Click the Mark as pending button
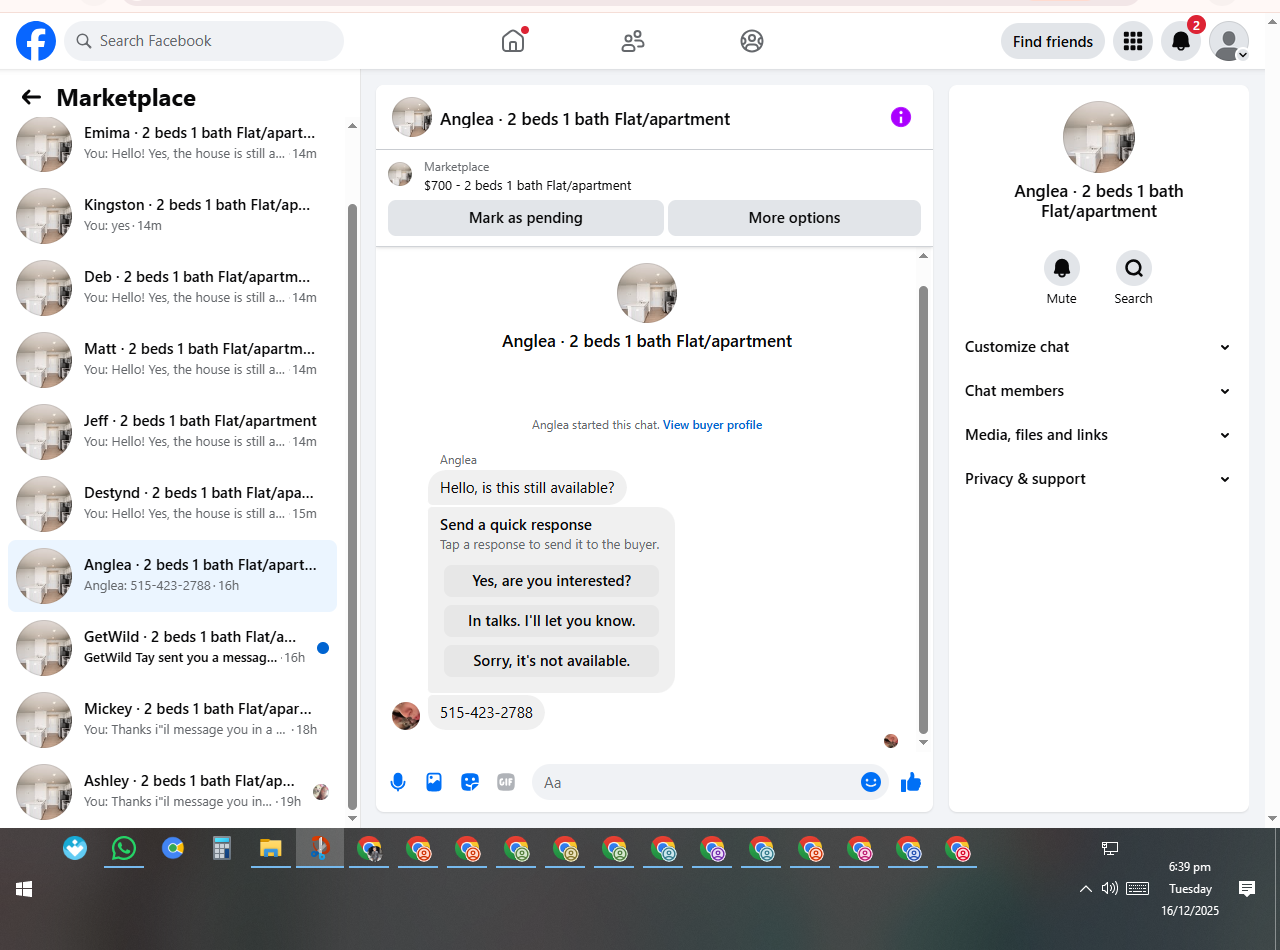The height and width of the screenshot is (950, 1280). (526, 218)
